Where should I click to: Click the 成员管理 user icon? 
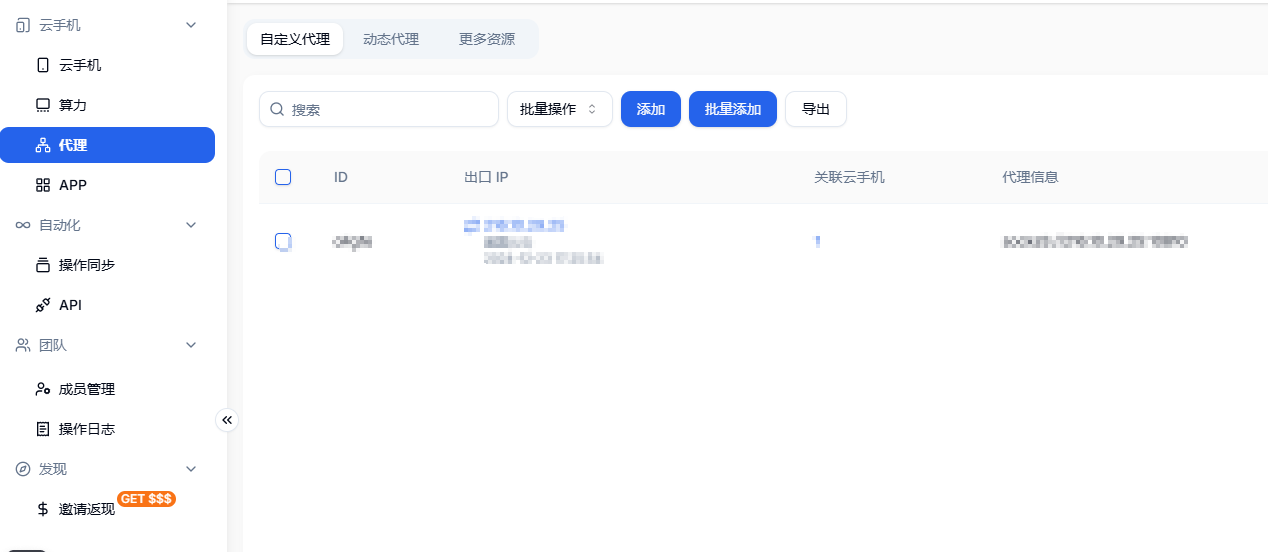[43, 389]
